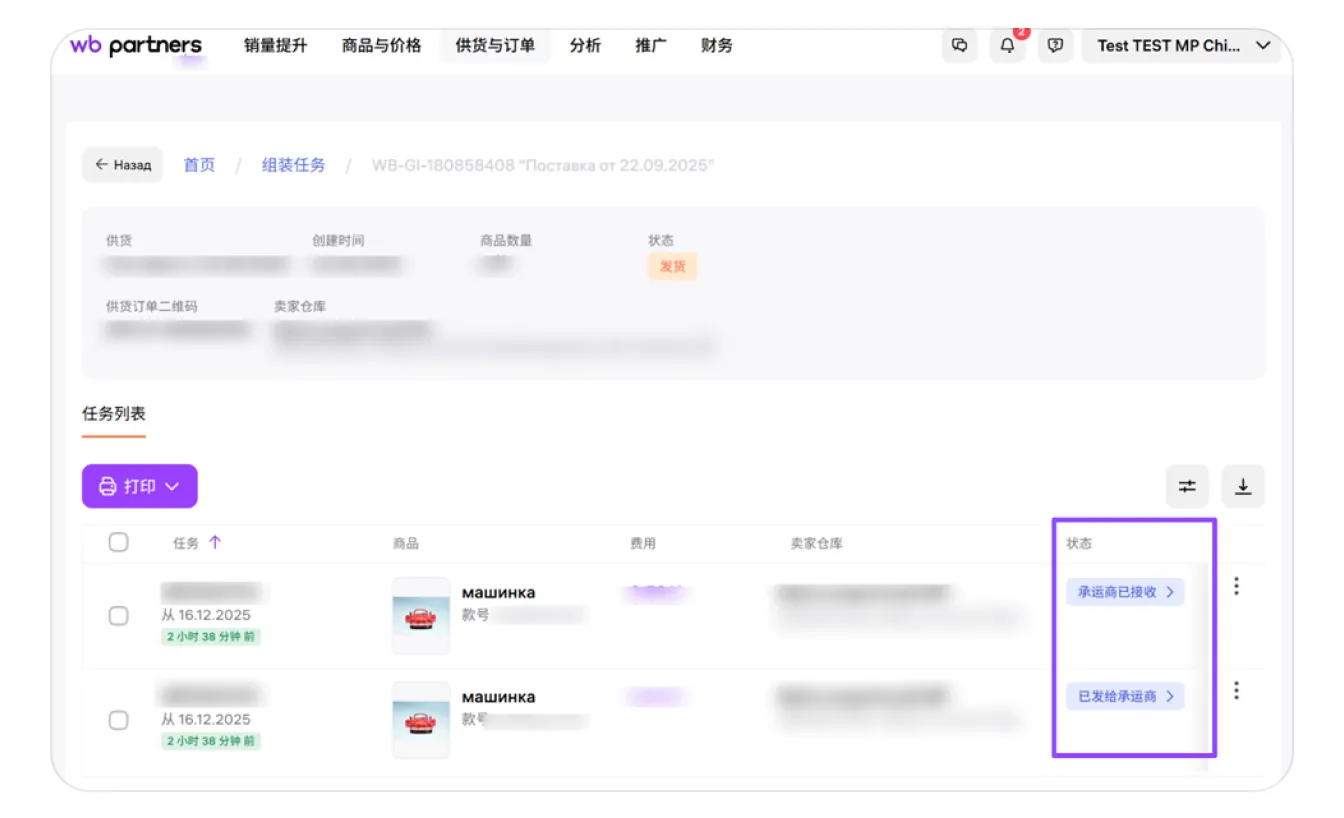Open three-dot menu for 承运商已接收 row
The height and width of the screenshot is (818, 1344).
(x=1237, y=587)
